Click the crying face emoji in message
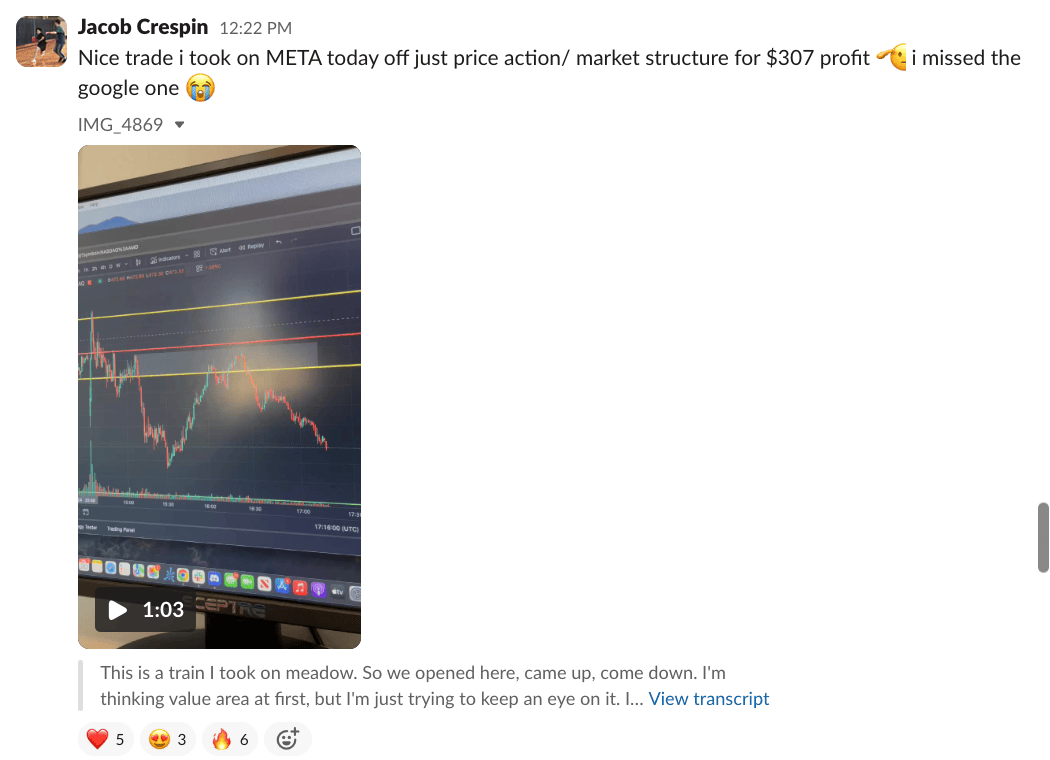This screenshot has width=1050, height=760. click(x=200, y=88)
